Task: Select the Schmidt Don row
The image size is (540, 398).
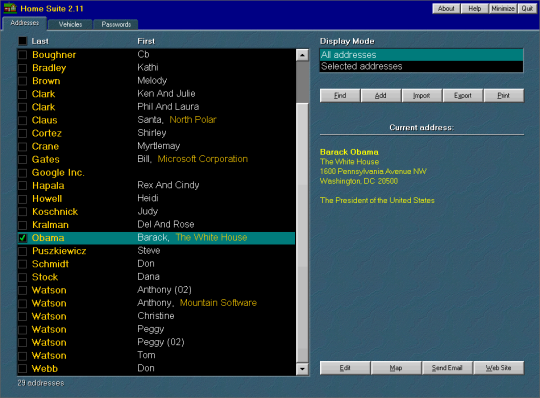Action: coord(156,264)
